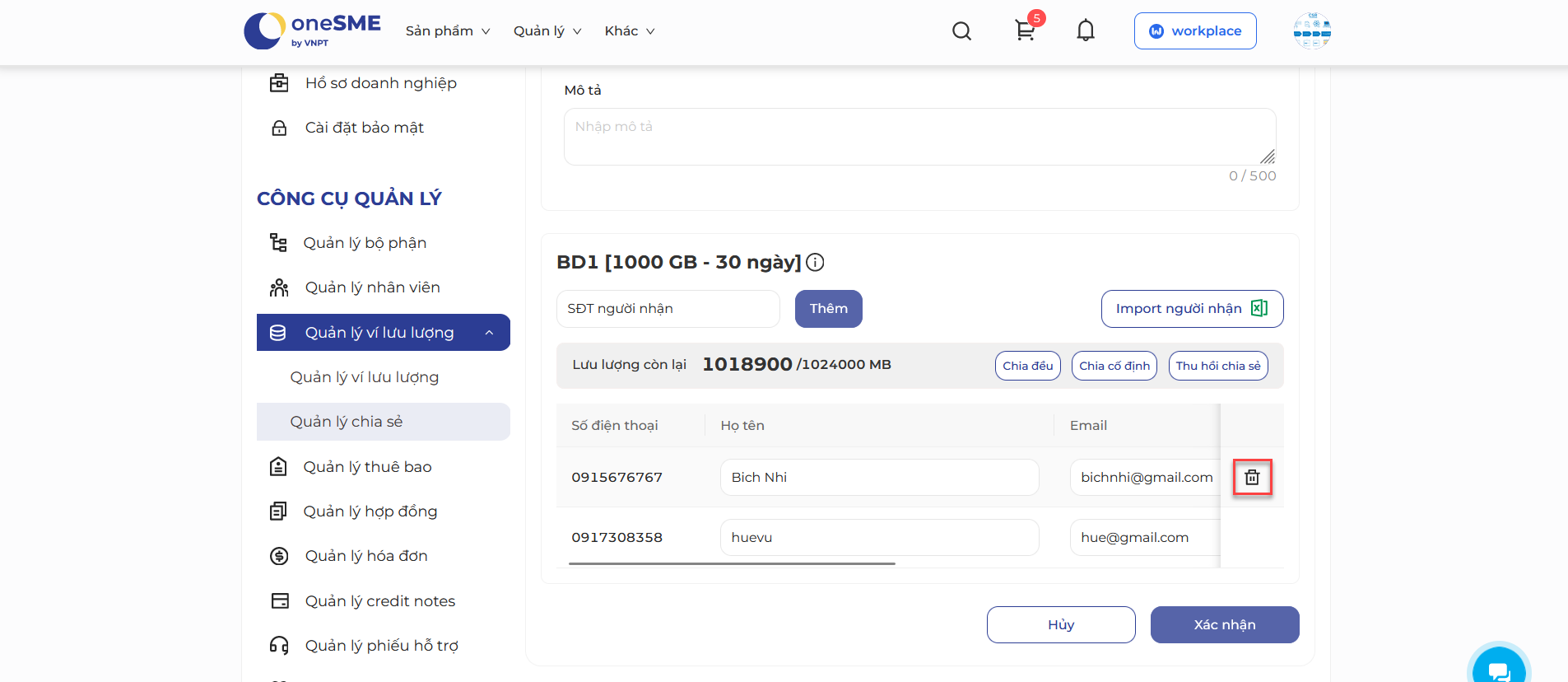The height and width of the screenshot is (682, 1568).
Task: Click Quản lý nhân viên people icon
Action: click(279, 287)
